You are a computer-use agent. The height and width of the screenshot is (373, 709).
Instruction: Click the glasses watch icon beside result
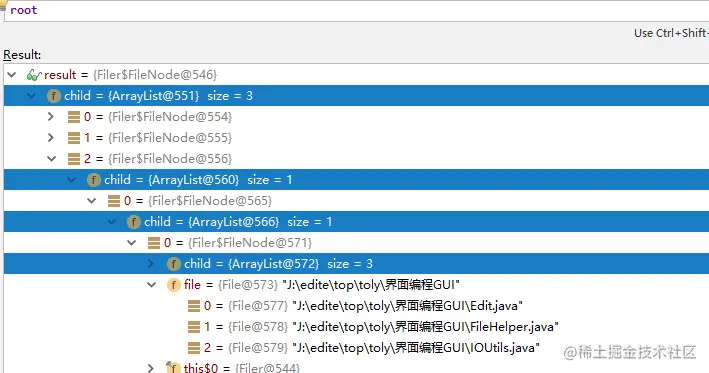point(34,75)
